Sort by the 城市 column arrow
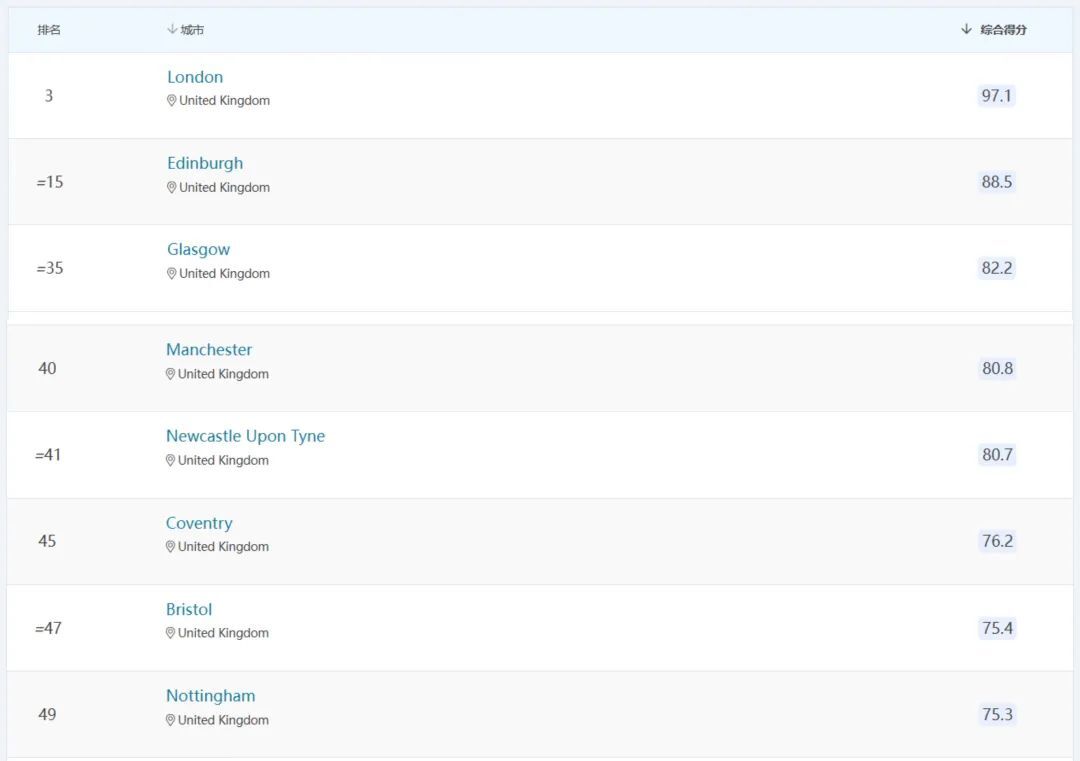The image size is (1080, 761). pyautogui.click(x=172, y=30)
